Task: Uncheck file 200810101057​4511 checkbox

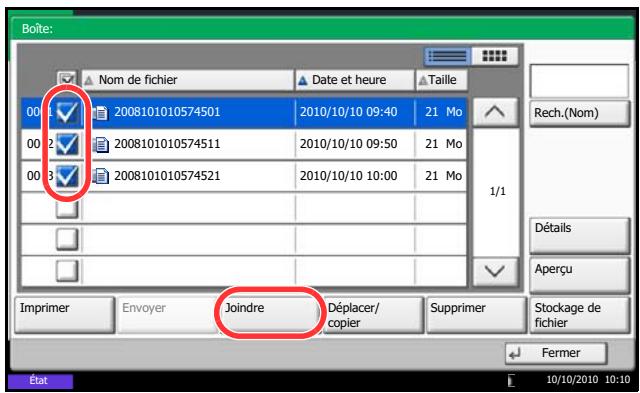Action: tap(67, 144)
